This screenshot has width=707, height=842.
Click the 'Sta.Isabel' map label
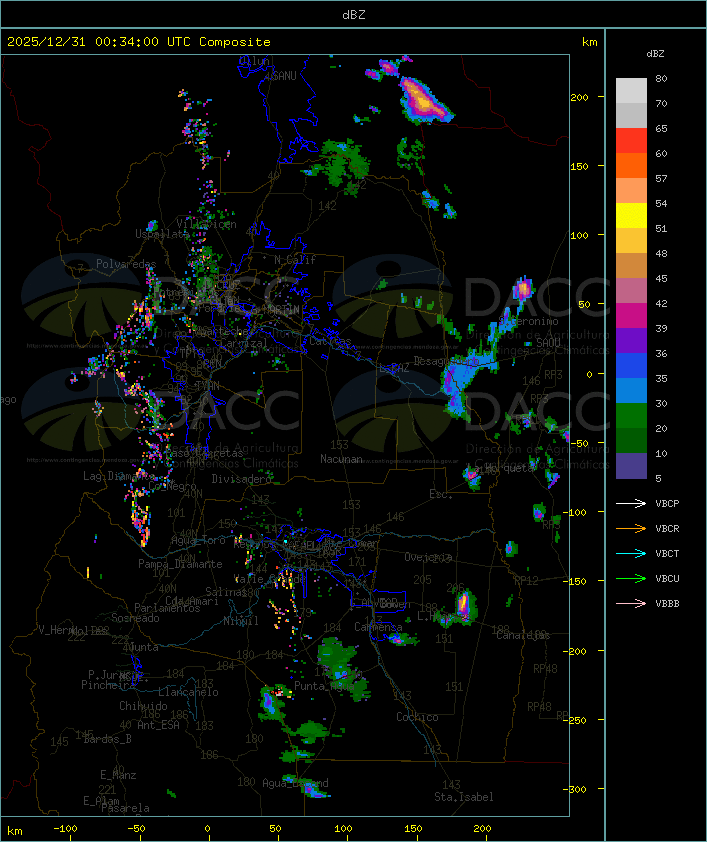click(x=464, y=797)
